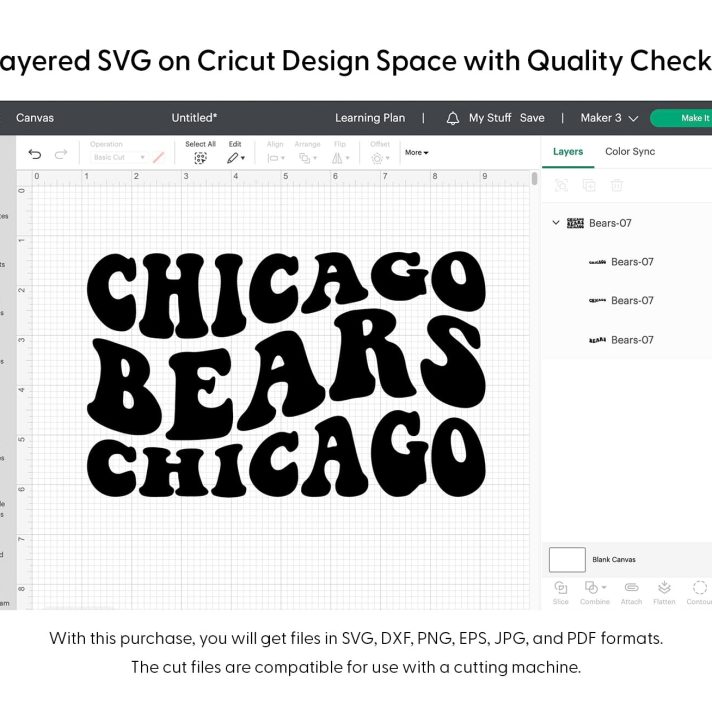Click the Attach tool icon
712x712 pixels.
(631, 588)
